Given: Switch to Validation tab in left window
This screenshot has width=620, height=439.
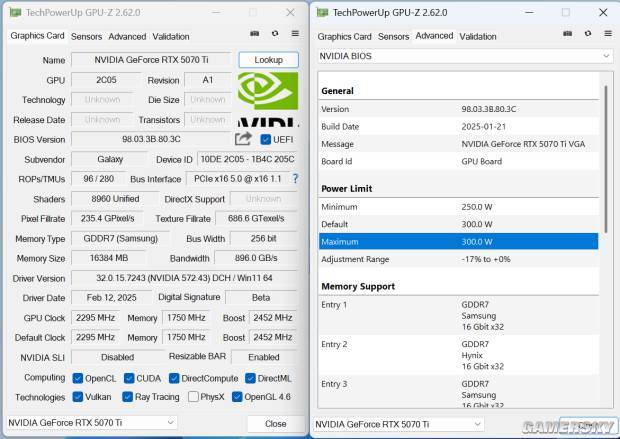Looking at the screenshot, I should point(171,36).
